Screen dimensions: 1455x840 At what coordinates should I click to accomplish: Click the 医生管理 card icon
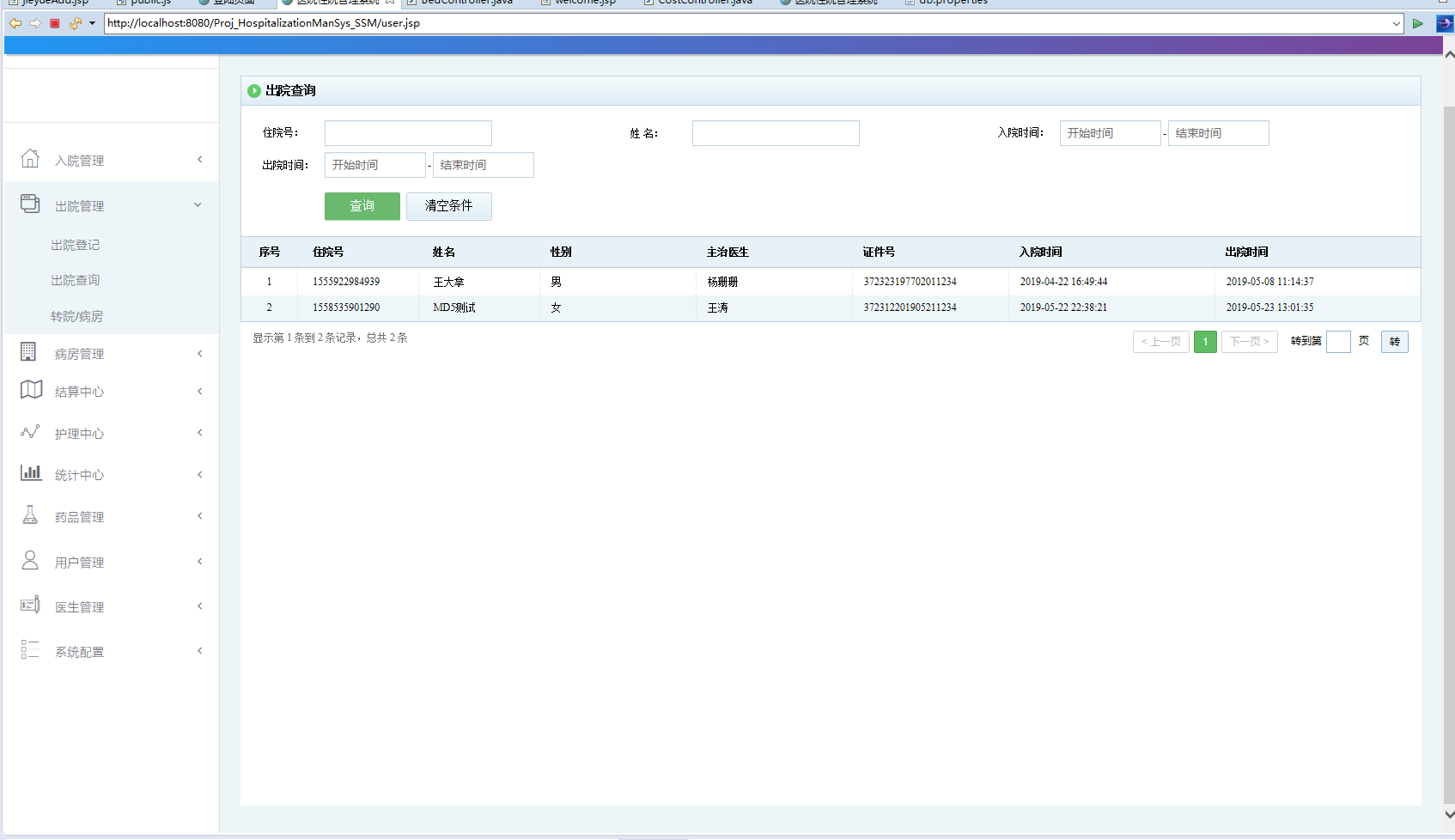click(x=30, y=606)
